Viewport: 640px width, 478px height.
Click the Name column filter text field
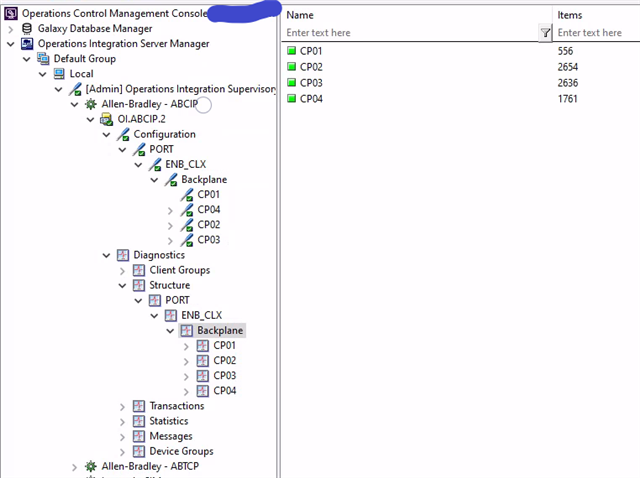tap(411, 33)
